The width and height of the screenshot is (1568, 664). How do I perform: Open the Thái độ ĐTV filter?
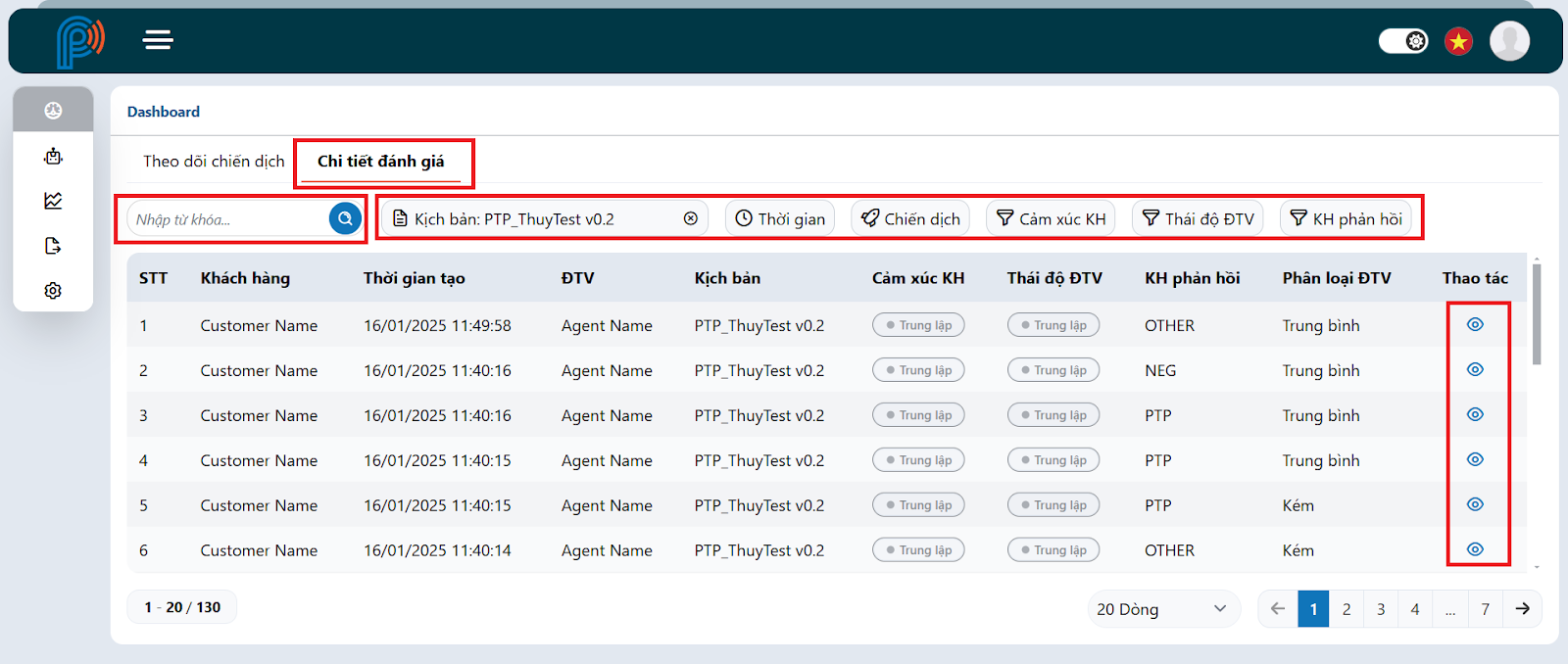point(1198,218)
